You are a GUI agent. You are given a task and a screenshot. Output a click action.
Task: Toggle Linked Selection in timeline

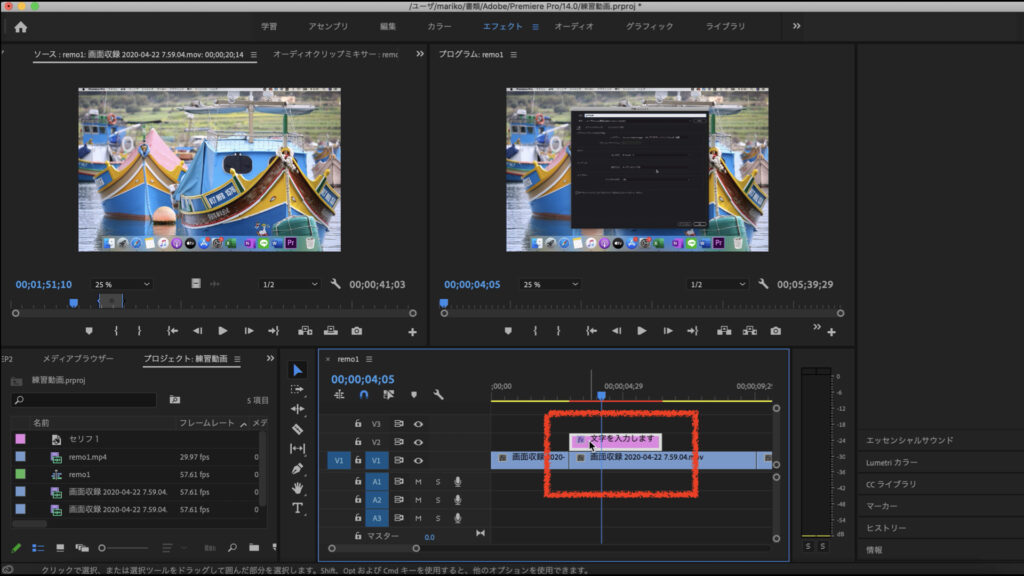[x=389, y=394]
